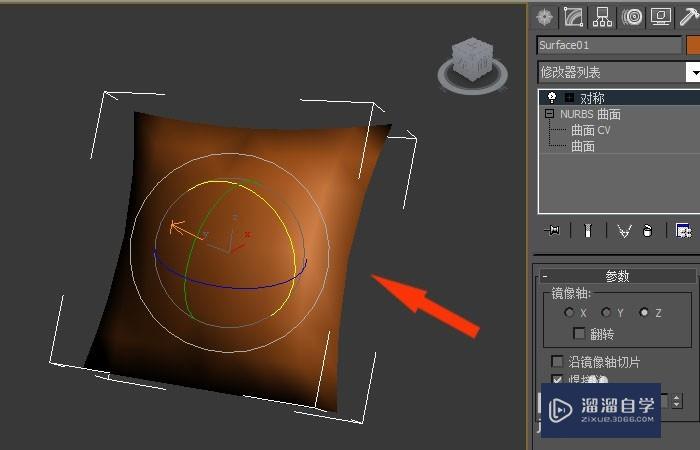Image resolution: width=700 pixels, height=450 pixels.
Task: Click the Pin Stack icon
Action: [553, 231]
